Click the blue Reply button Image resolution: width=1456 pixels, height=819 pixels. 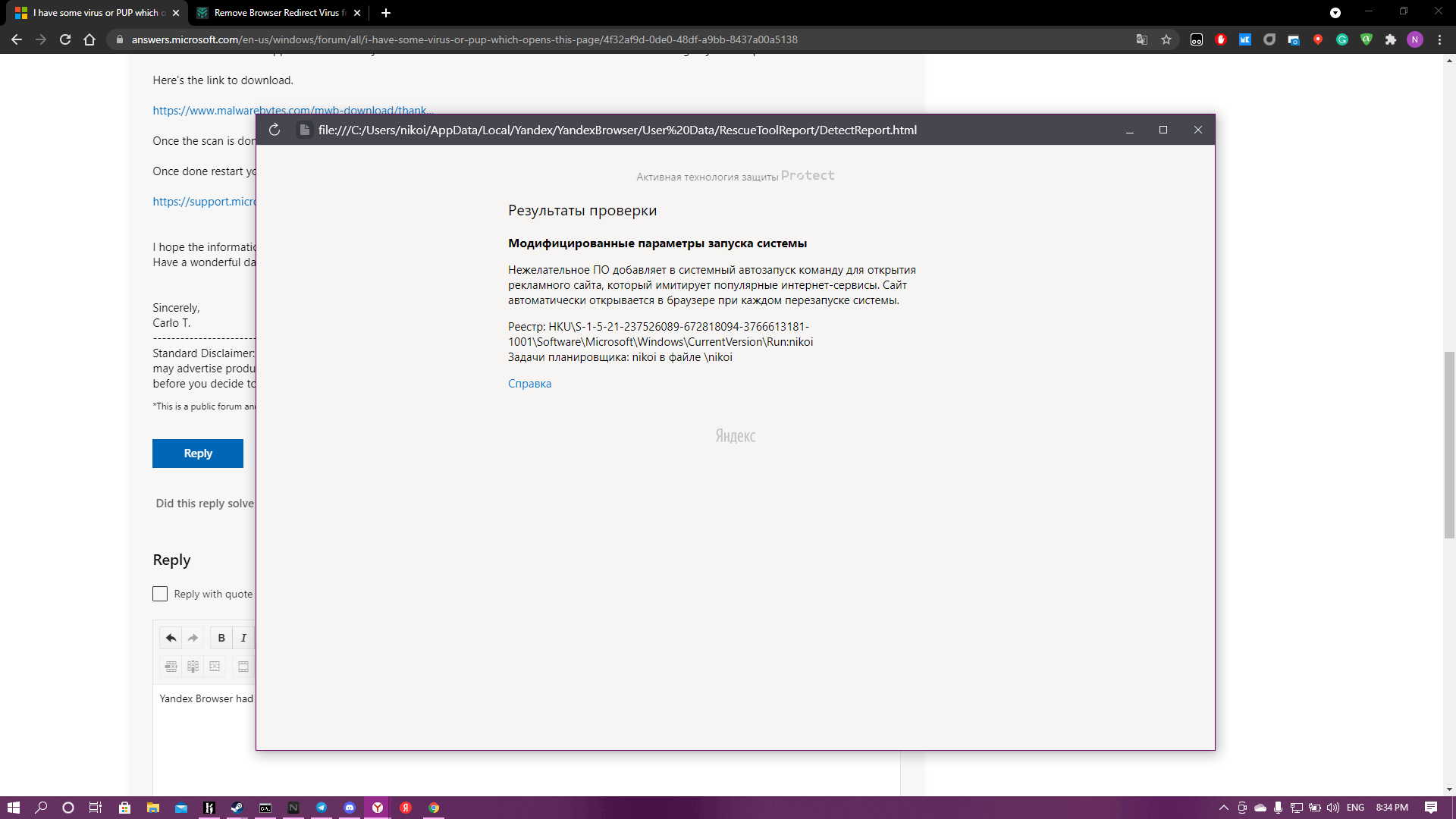pyautogui.click(x=198, y=453)
